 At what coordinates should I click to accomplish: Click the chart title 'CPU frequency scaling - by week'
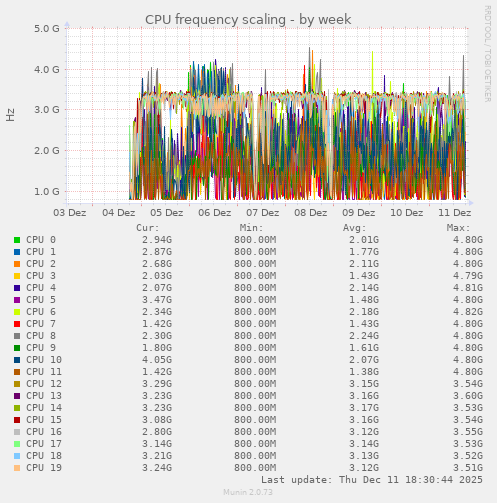248,20
